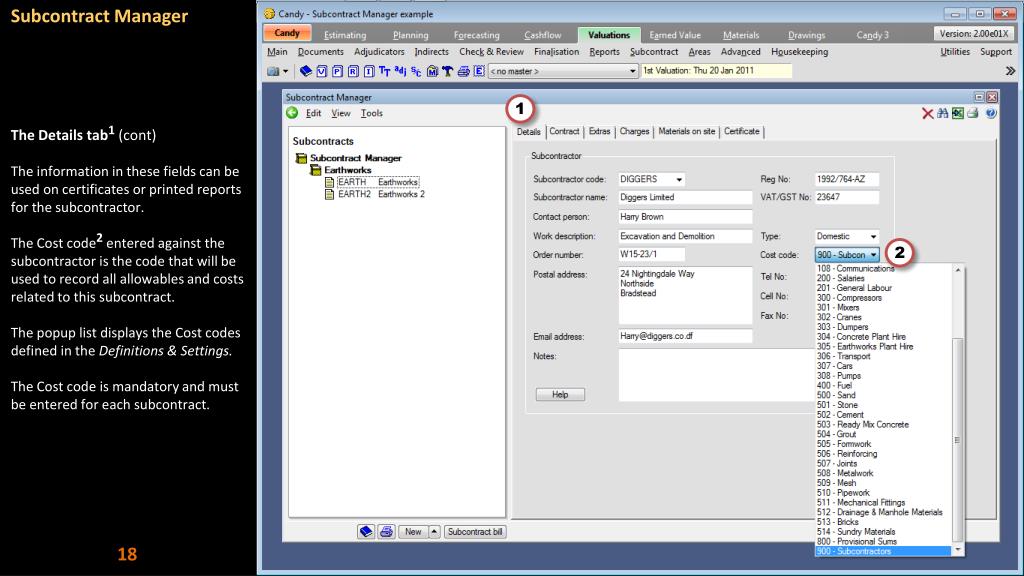Click the E document icon in the main toolbar
1024x576 pixels.
(479, 71)
